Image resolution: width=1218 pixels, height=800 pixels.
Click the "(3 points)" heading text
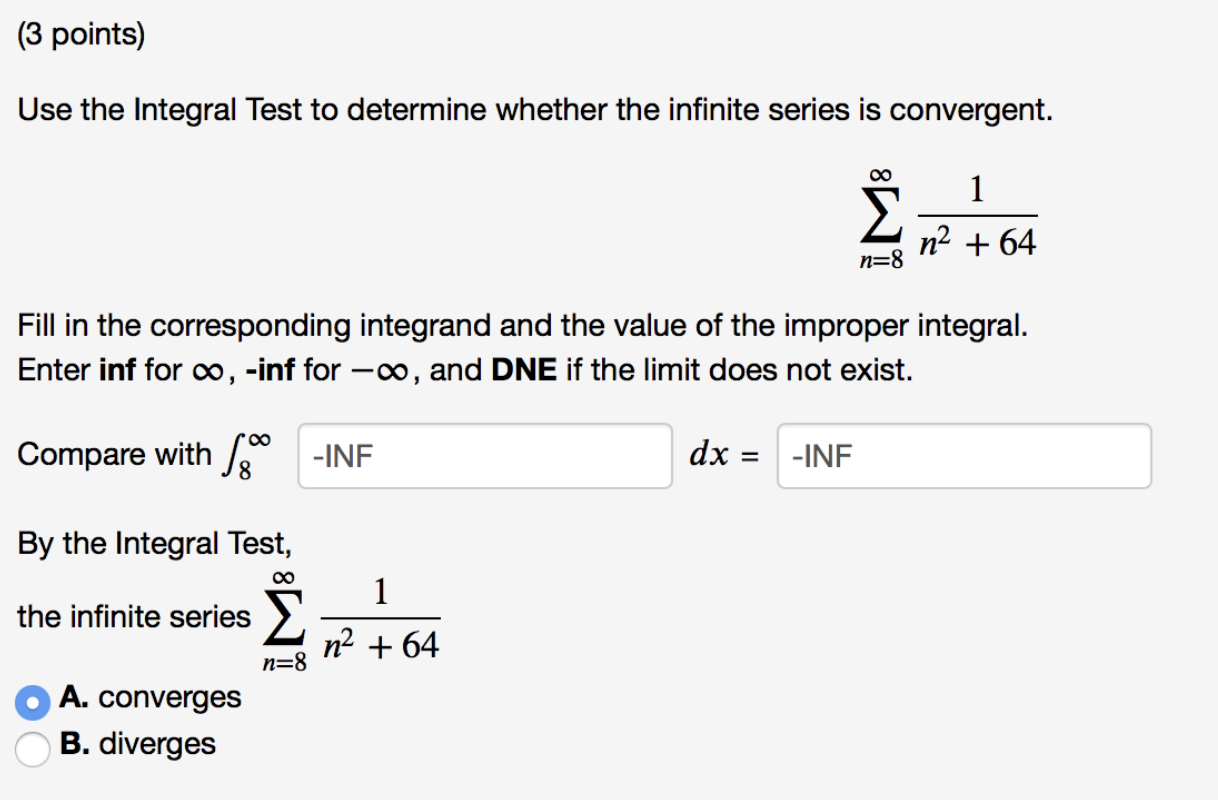[x=81, y=36]
